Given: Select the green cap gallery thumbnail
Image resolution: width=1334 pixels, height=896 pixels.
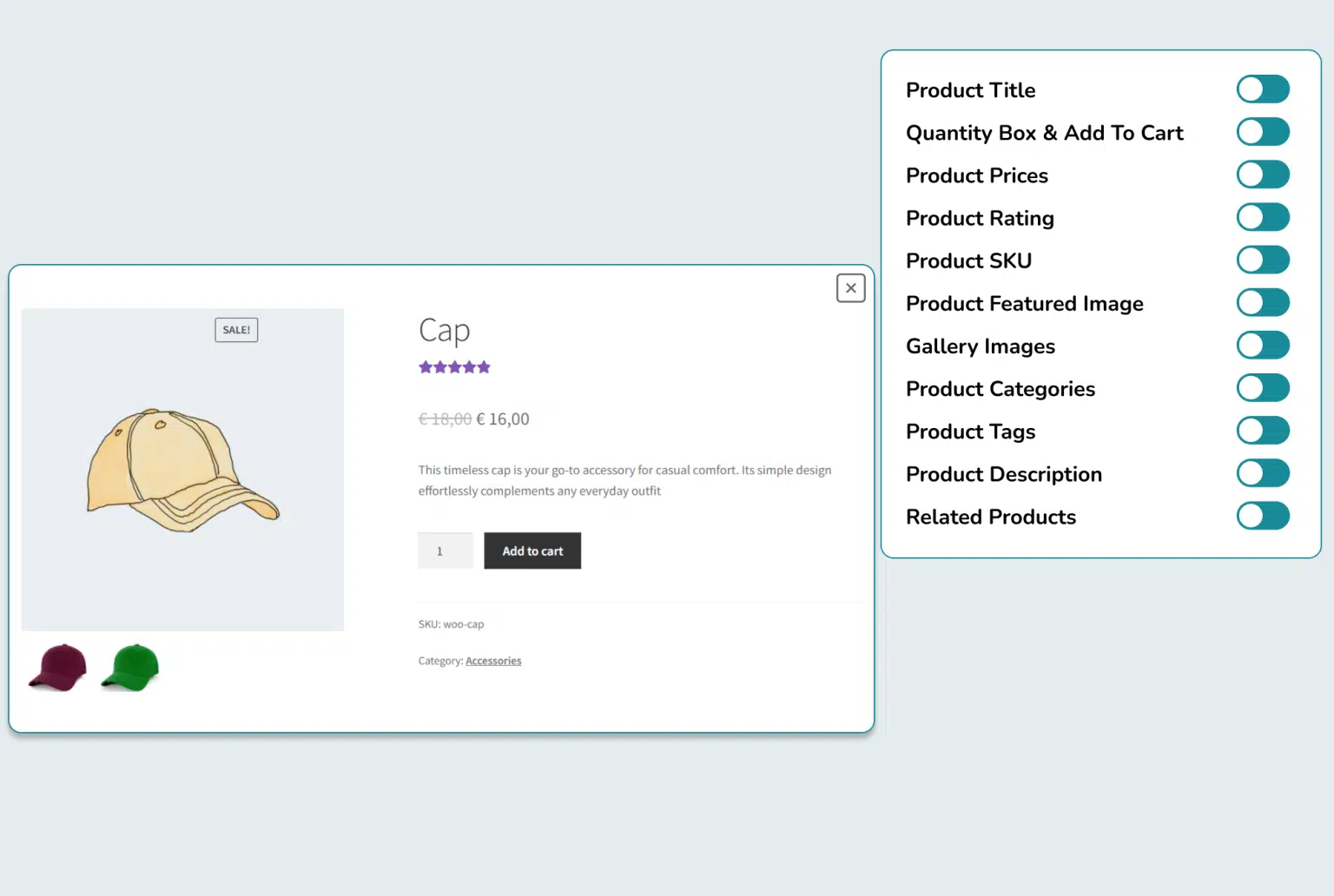Looking at the screenshot, I should pyautogui.click(x=130, y=668).
